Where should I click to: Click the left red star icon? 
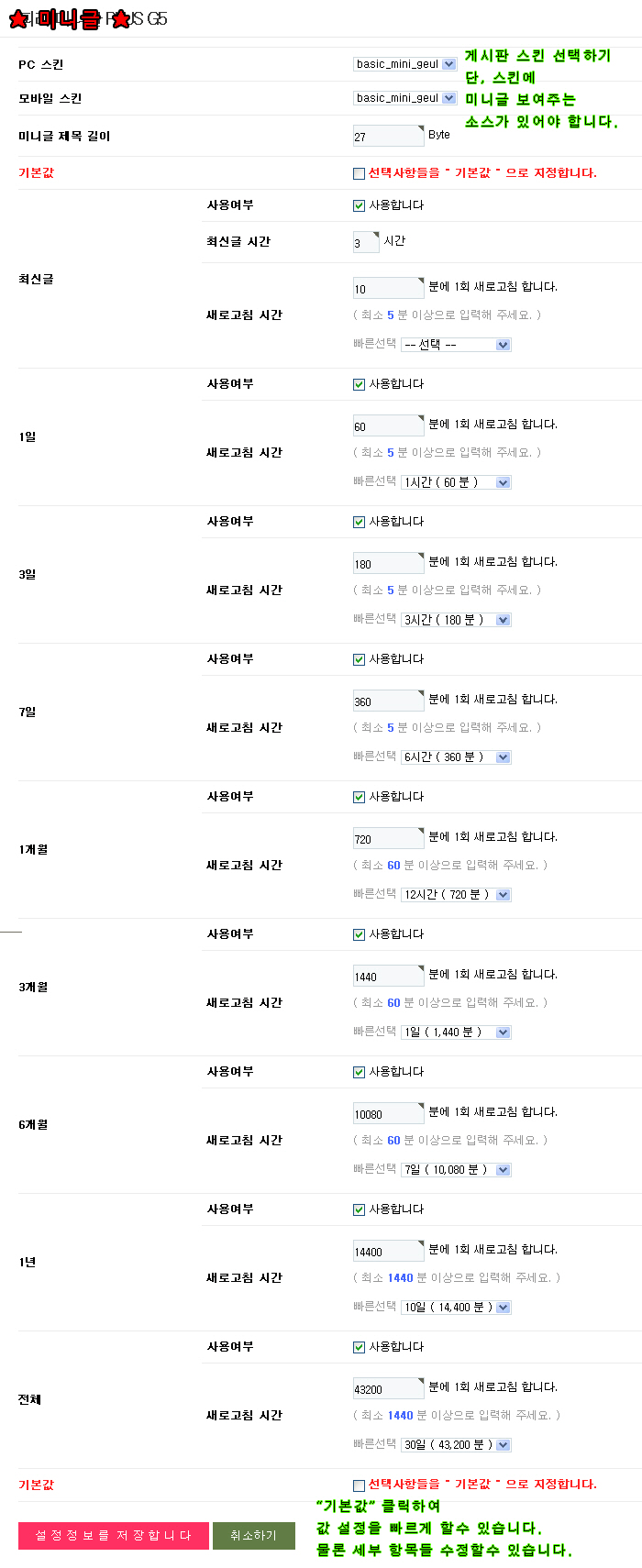tap(18, 19)
